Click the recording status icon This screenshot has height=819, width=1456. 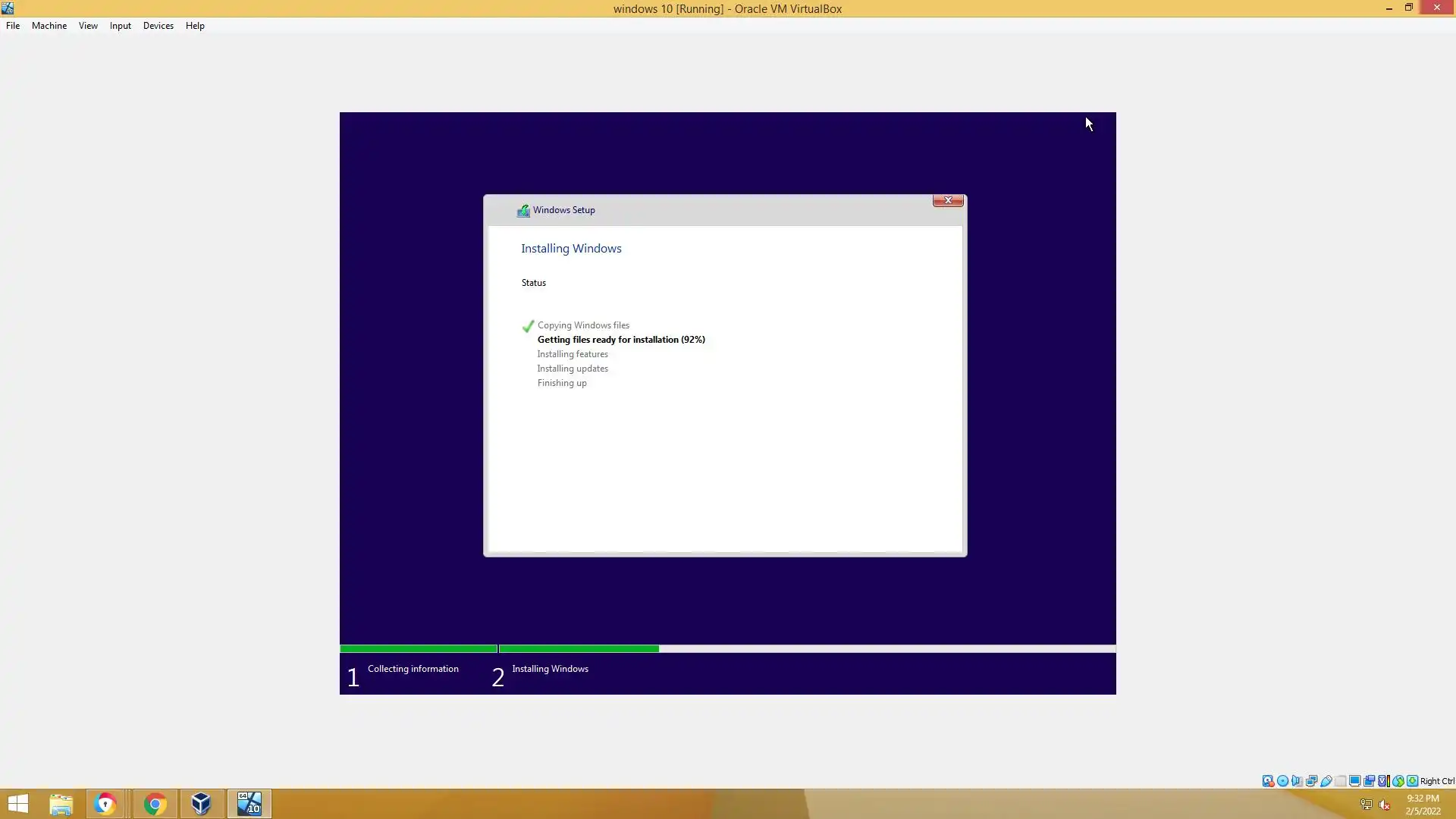coord(1369,781)
